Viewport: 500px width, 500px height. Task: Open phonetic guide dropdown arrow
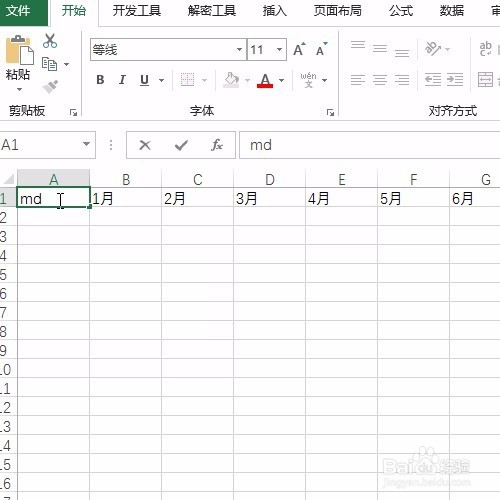click(324, 80)
